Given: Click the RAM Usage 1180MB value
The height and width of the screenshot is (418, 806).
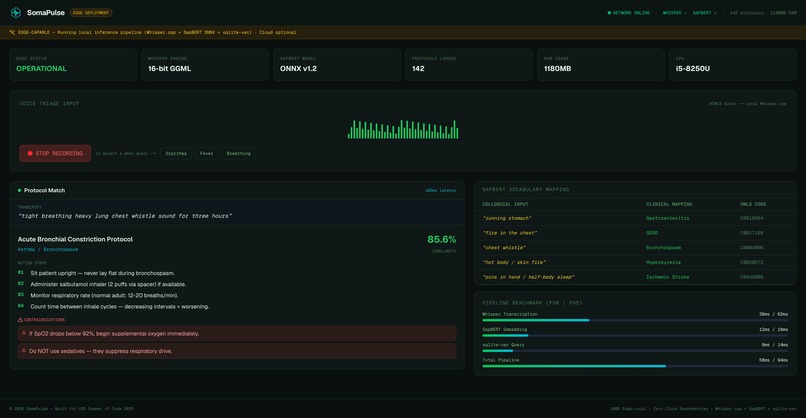Looking at the screenshot, I should pos(558,68).
